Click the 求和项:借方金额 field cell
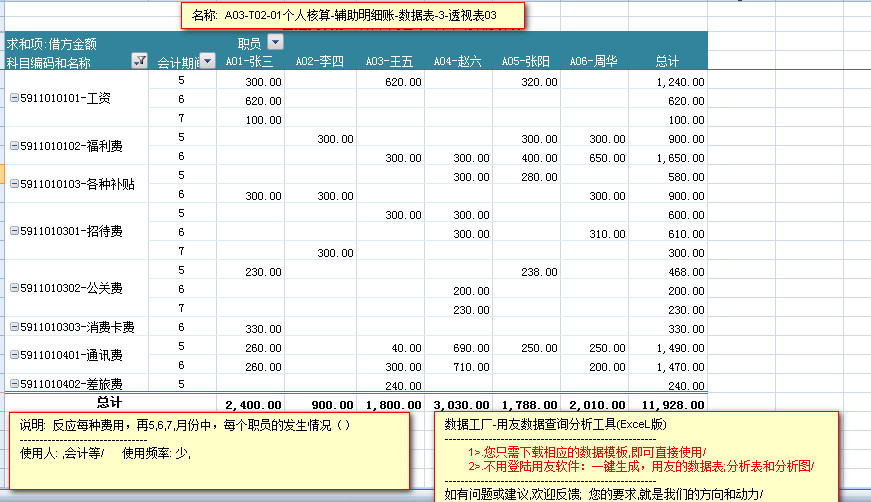871x502 pixels. coord(52,43)
